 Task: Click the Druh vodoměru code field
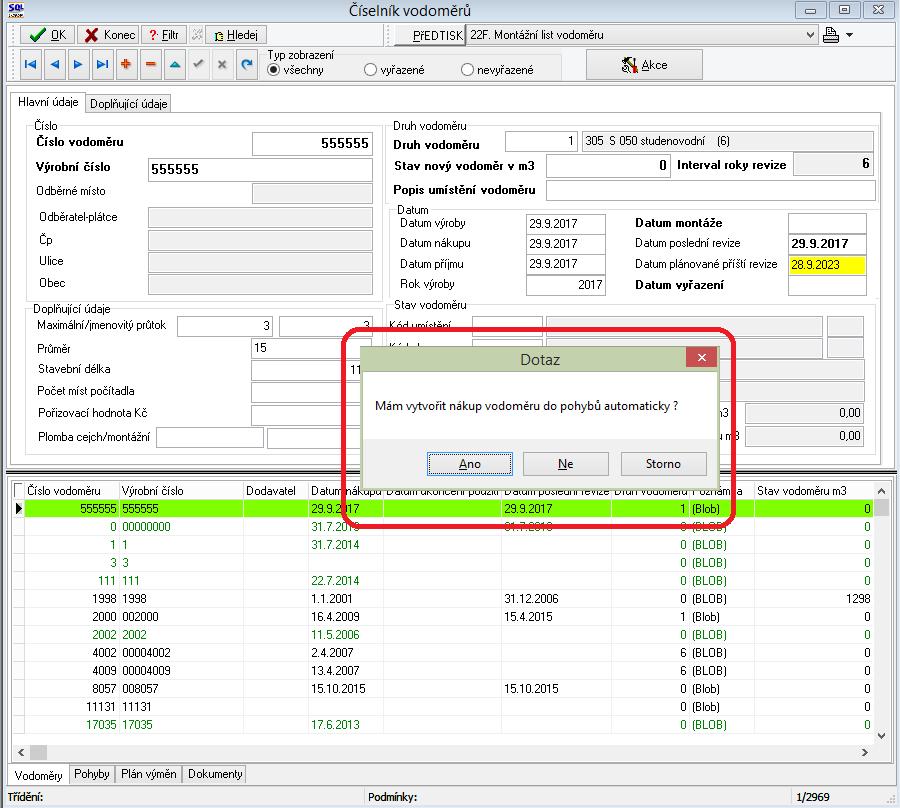click(541, 141)
